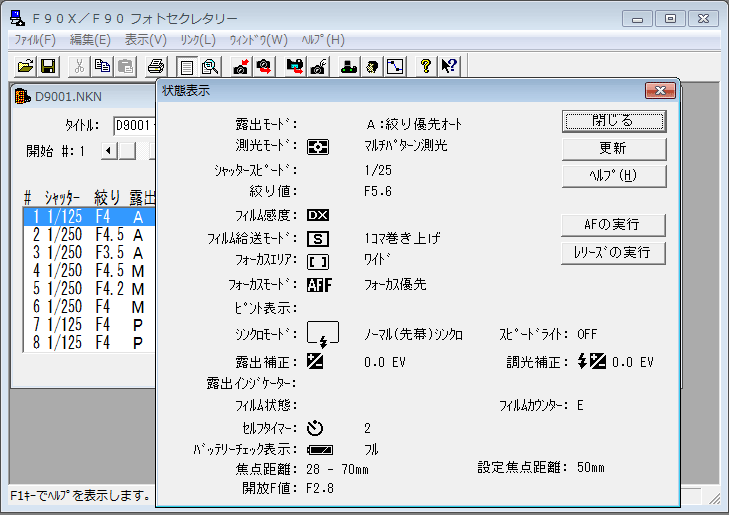Click the Paste clipboard toolbar icon
The image size is (729, 515).
125,66
